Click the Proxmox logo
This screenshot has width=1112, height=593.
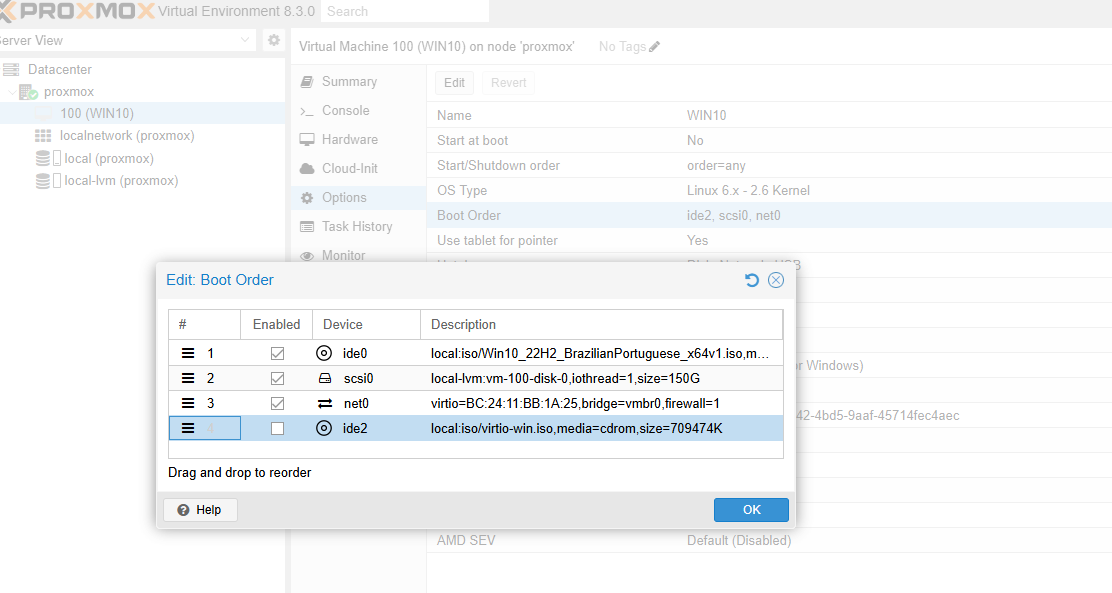(77, 11)
